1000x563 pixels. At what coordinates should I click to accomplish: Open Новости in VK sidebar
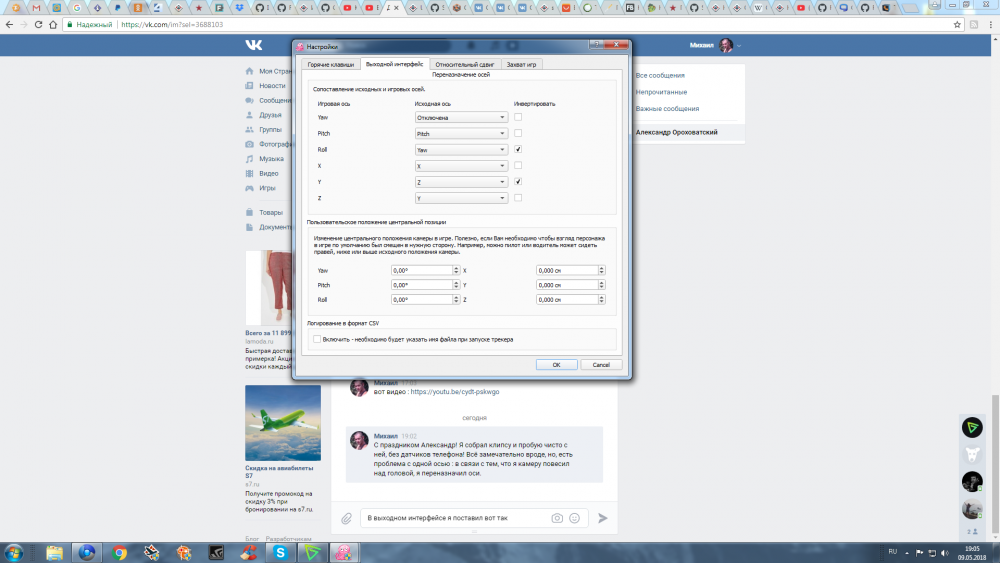coord(272,85)
